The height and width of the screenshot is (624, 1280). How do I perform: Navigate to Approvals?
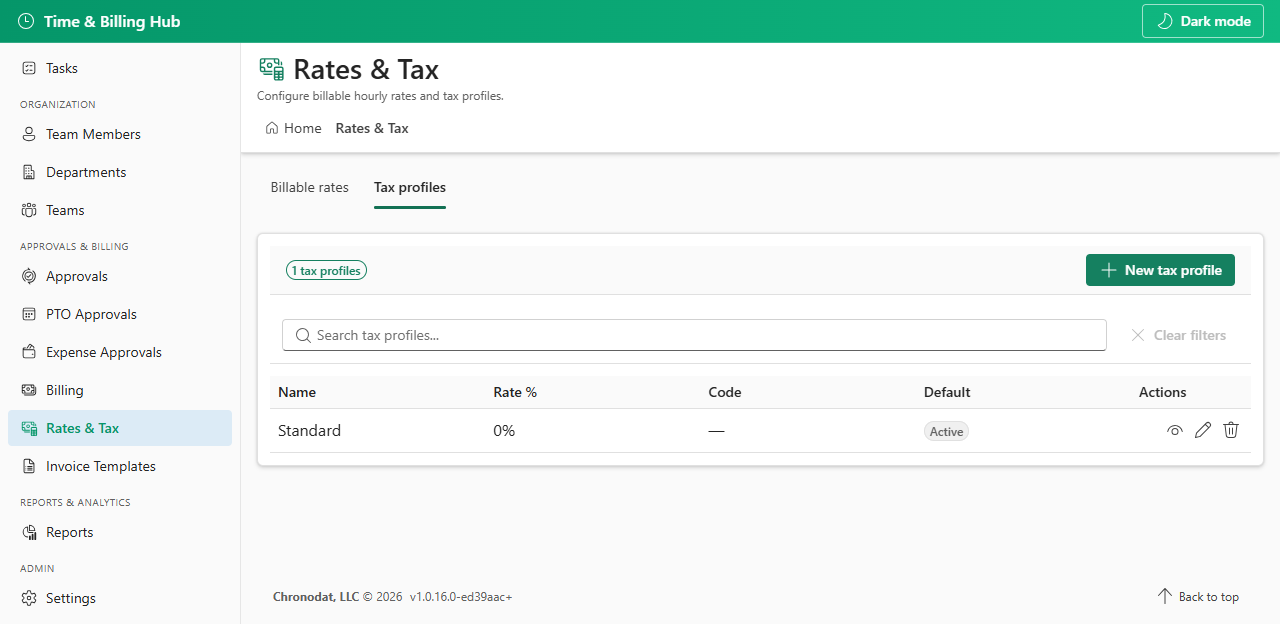point(120,276)
